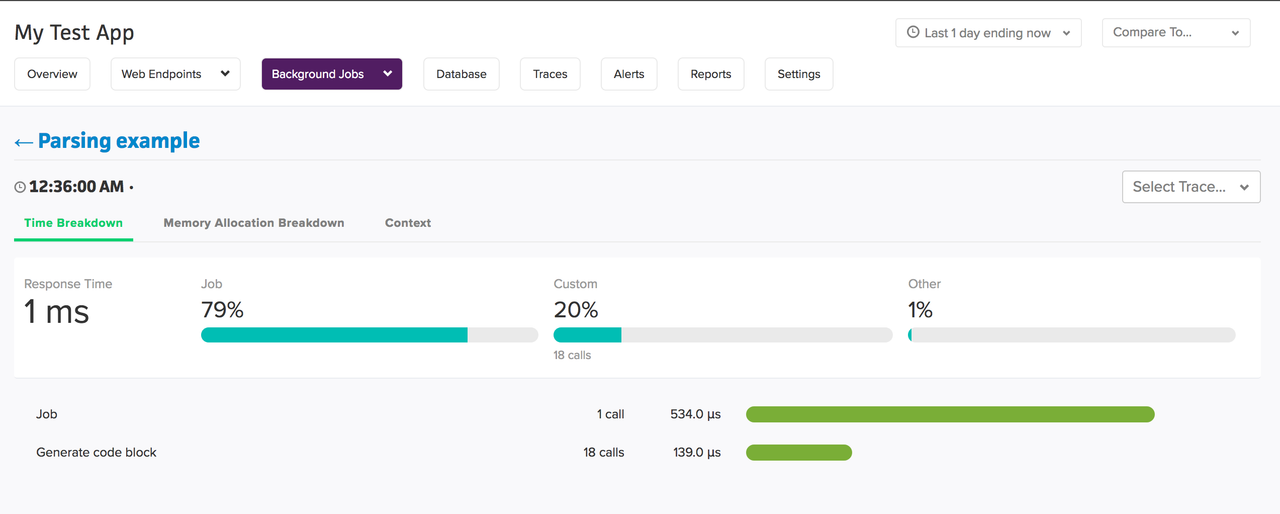
Task: Switch to the Context tab
Action: 408,223
